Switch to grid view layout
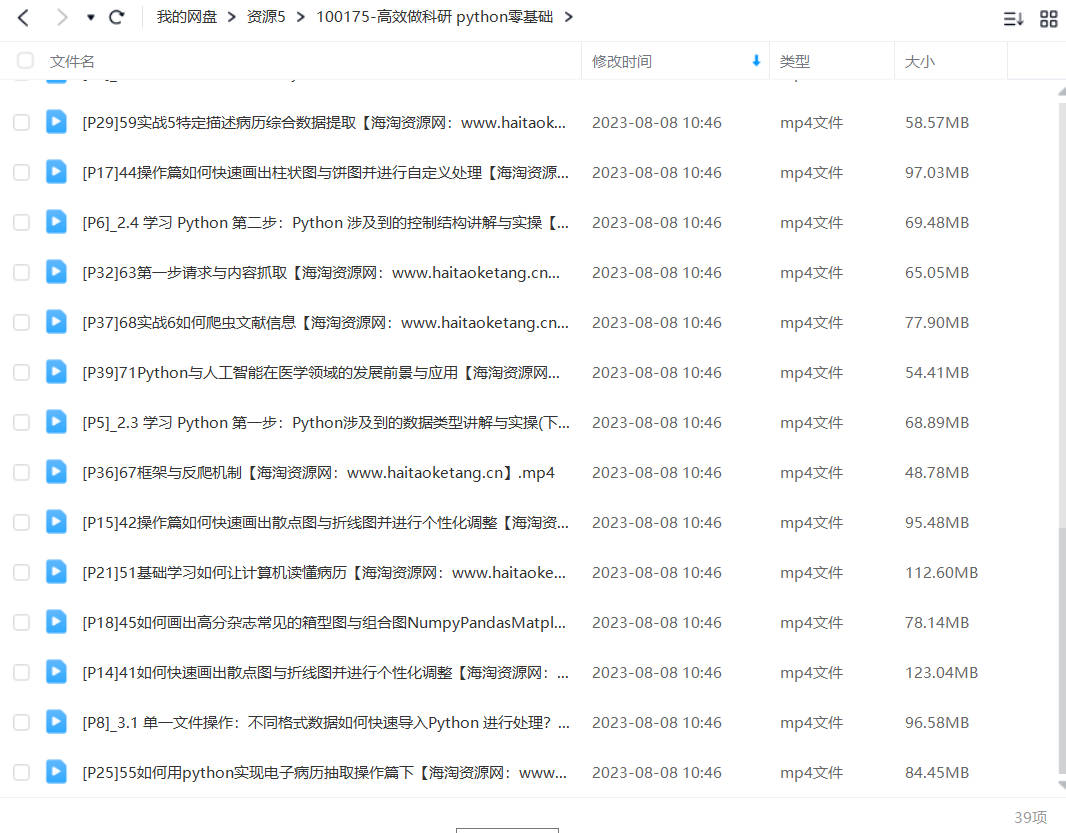 (1049, 18)
